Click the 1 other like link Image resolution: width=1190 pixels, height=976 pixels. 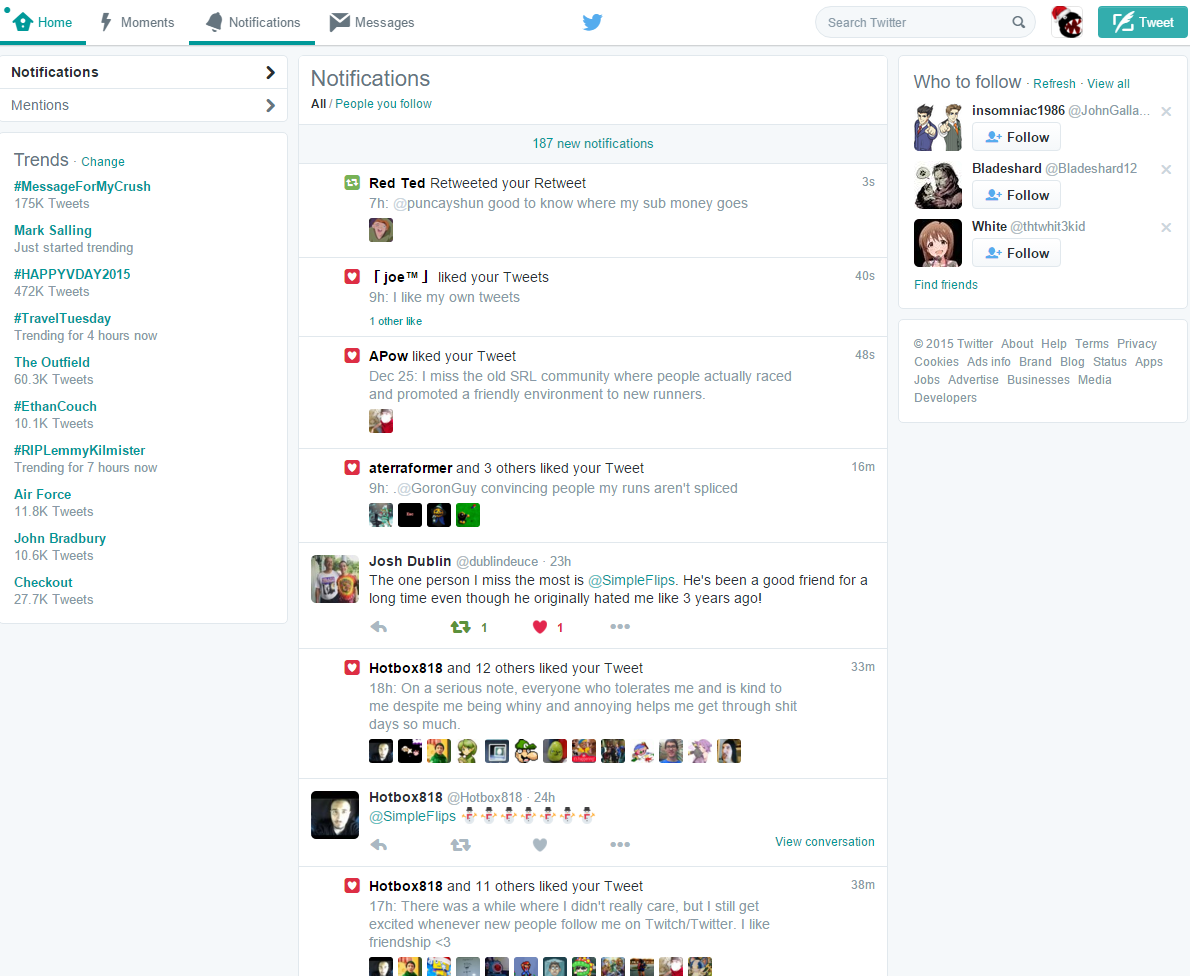pyautogui.click(x=395, y=321)
